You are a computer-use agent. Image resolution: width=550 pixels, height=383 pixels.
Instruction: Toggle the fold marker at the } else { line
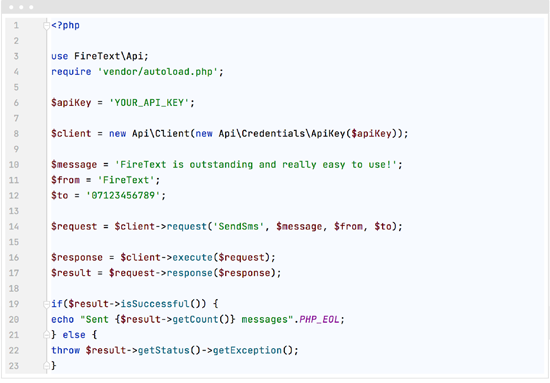(46, 335)
